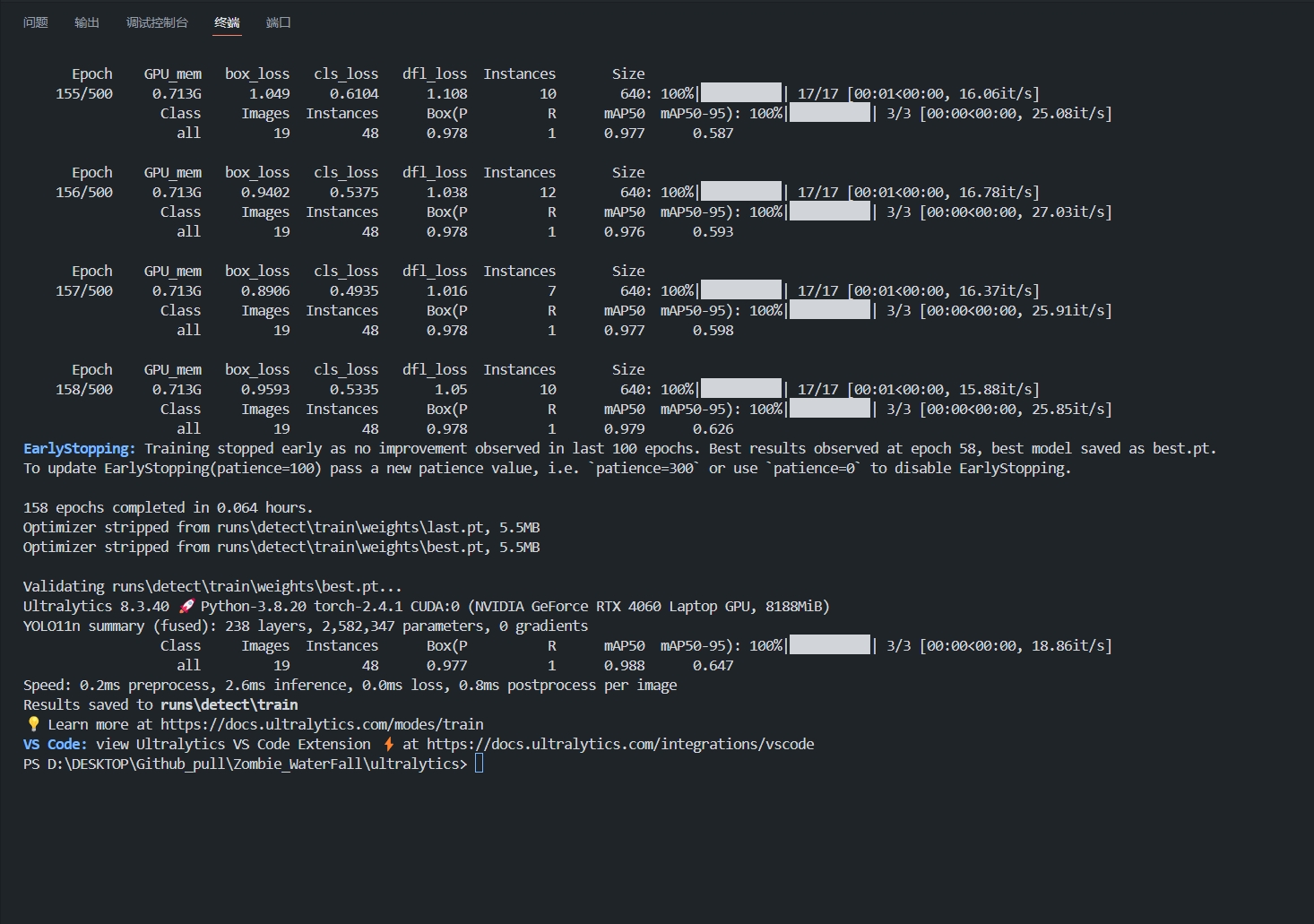The height and width of the screenshot is (924, 1314).
Task: Click the terminal cursor at the PS prompt
Action: 480,764
